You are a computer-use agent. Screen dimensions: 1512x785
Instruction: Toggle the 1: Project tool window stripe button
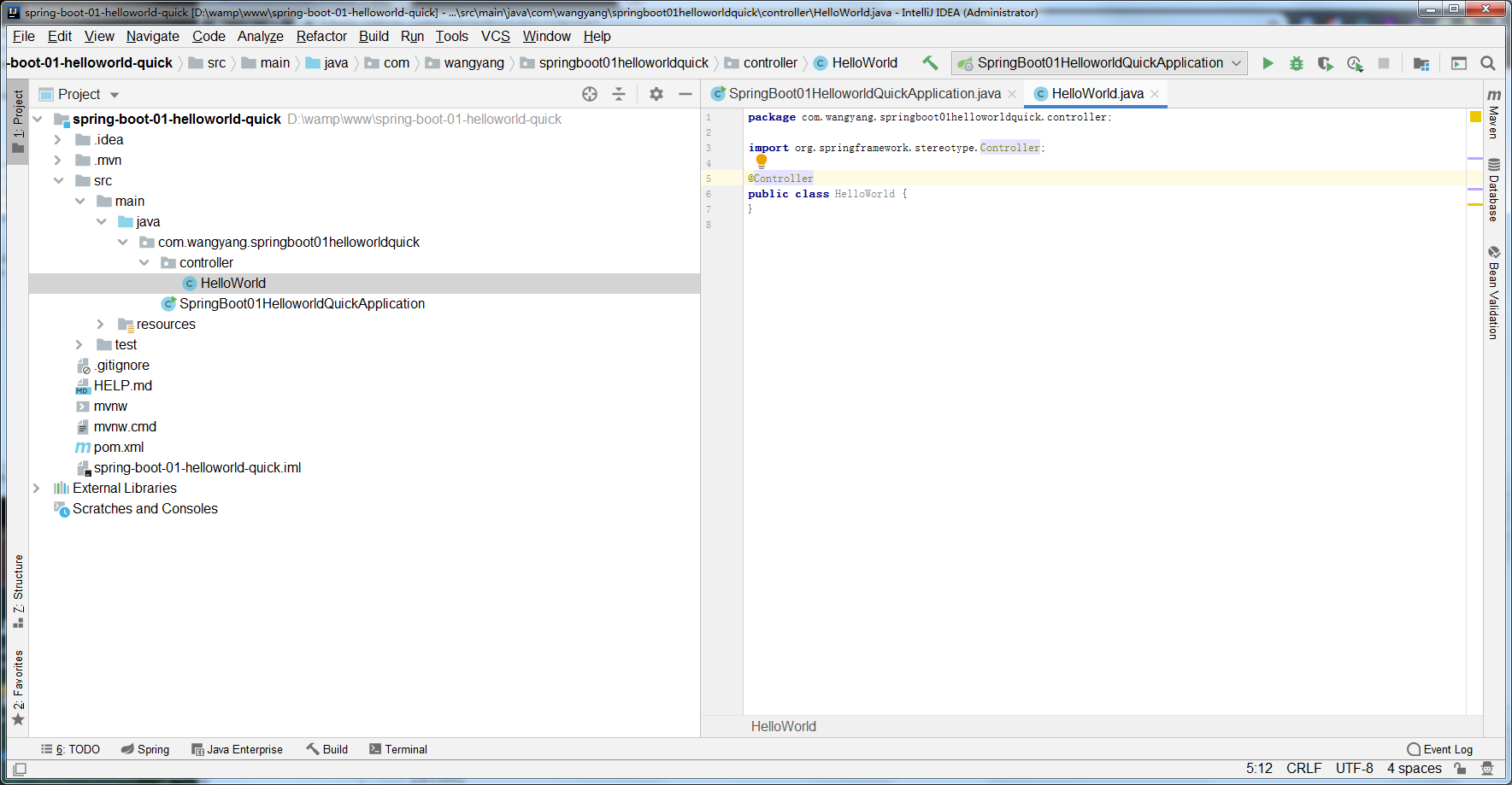pyautogui.click(x=18, y=121)
